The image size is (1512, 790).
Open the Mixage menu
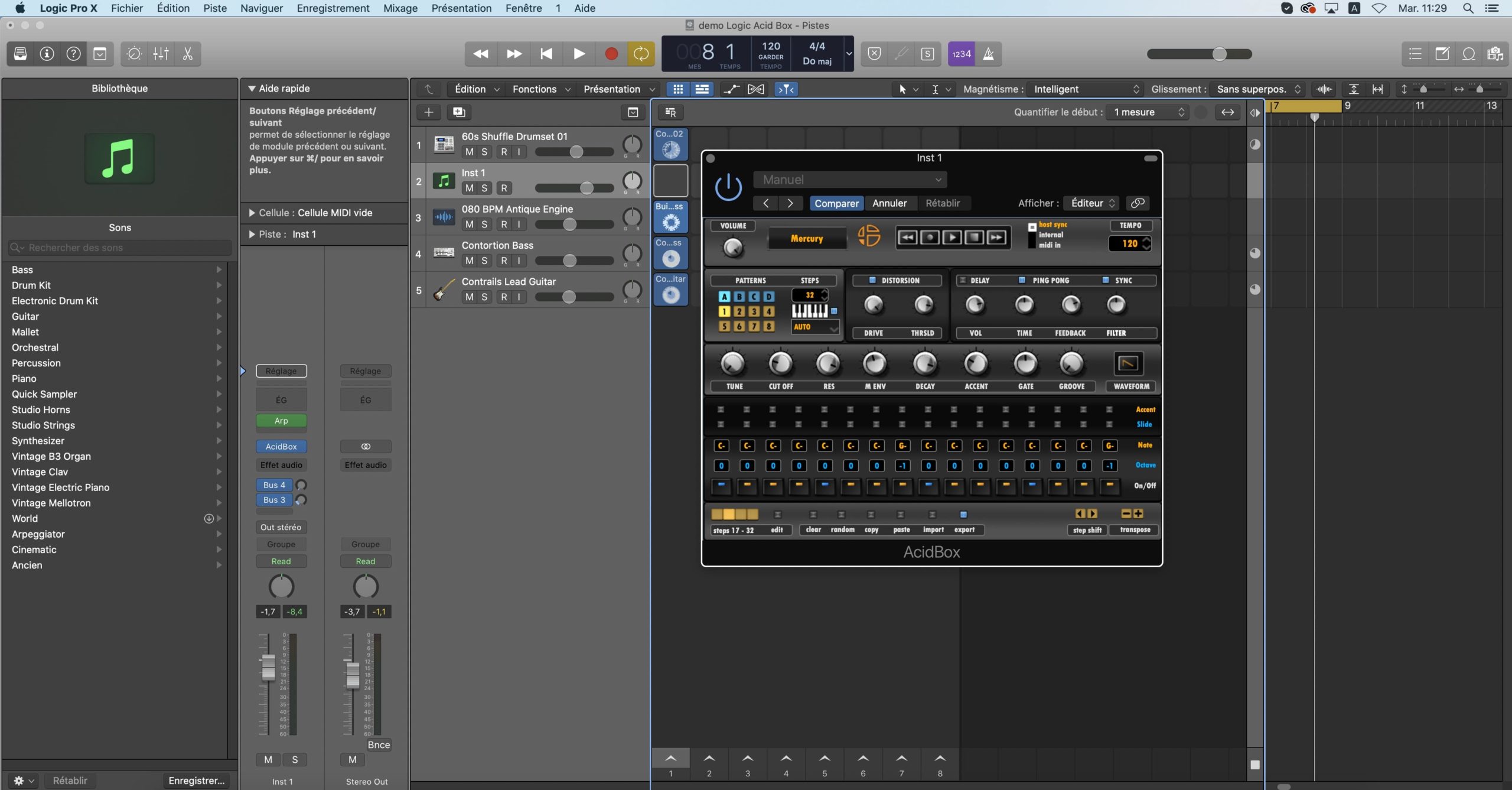[400, 8]
